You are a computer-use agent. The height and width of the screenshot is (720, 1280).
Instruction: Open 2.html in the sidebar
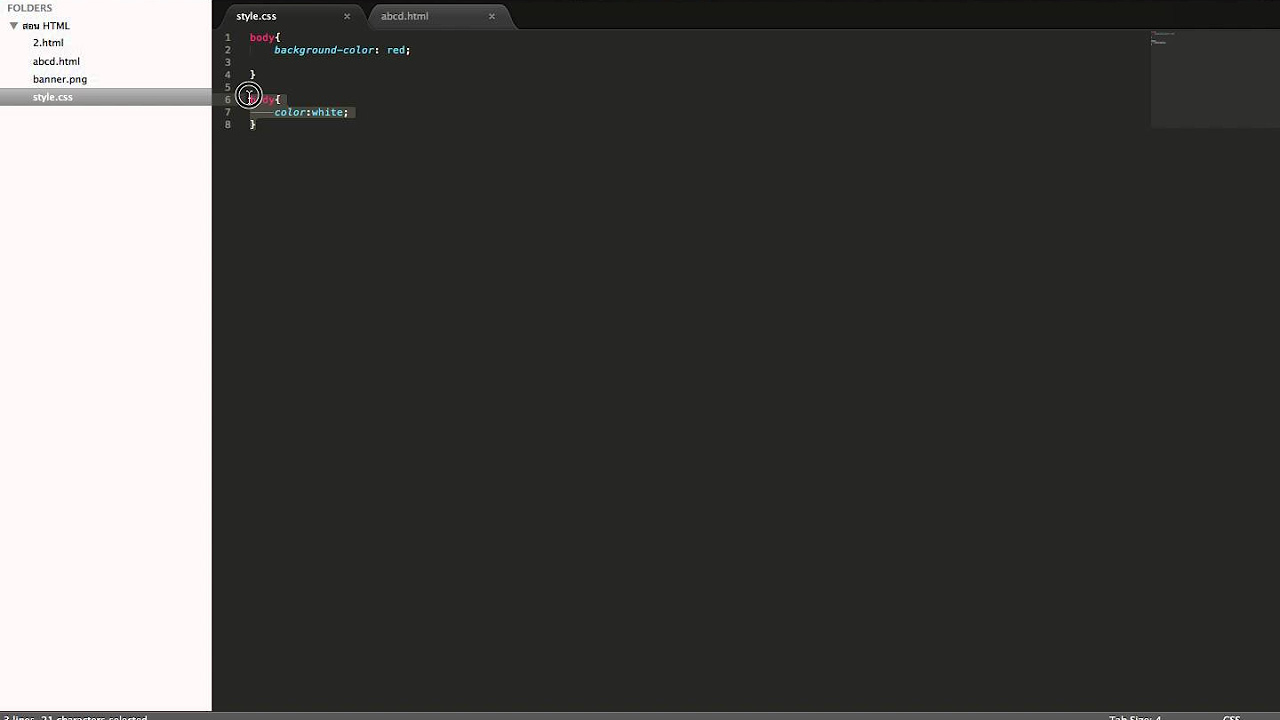coord(48,43)
